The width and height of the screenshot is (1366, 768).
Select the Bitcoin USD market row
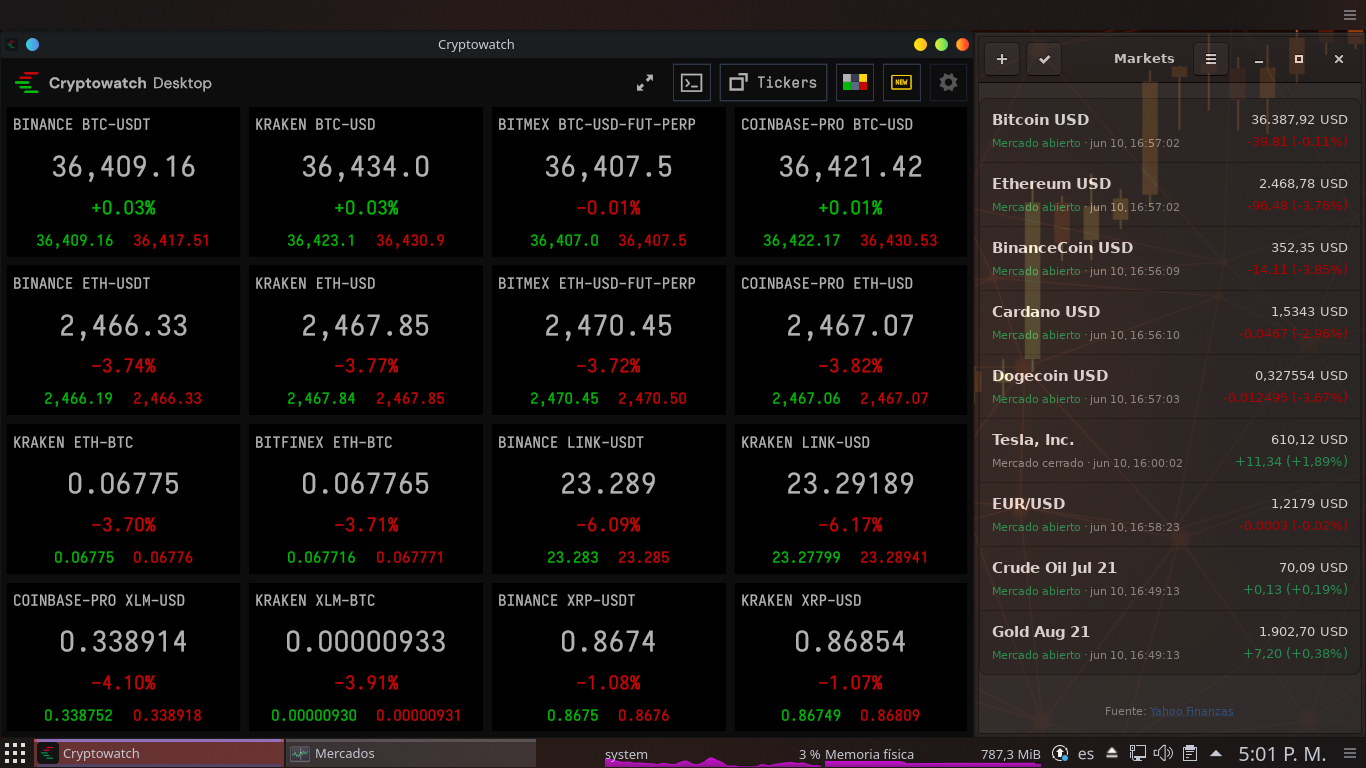(x=1170, y=130)
